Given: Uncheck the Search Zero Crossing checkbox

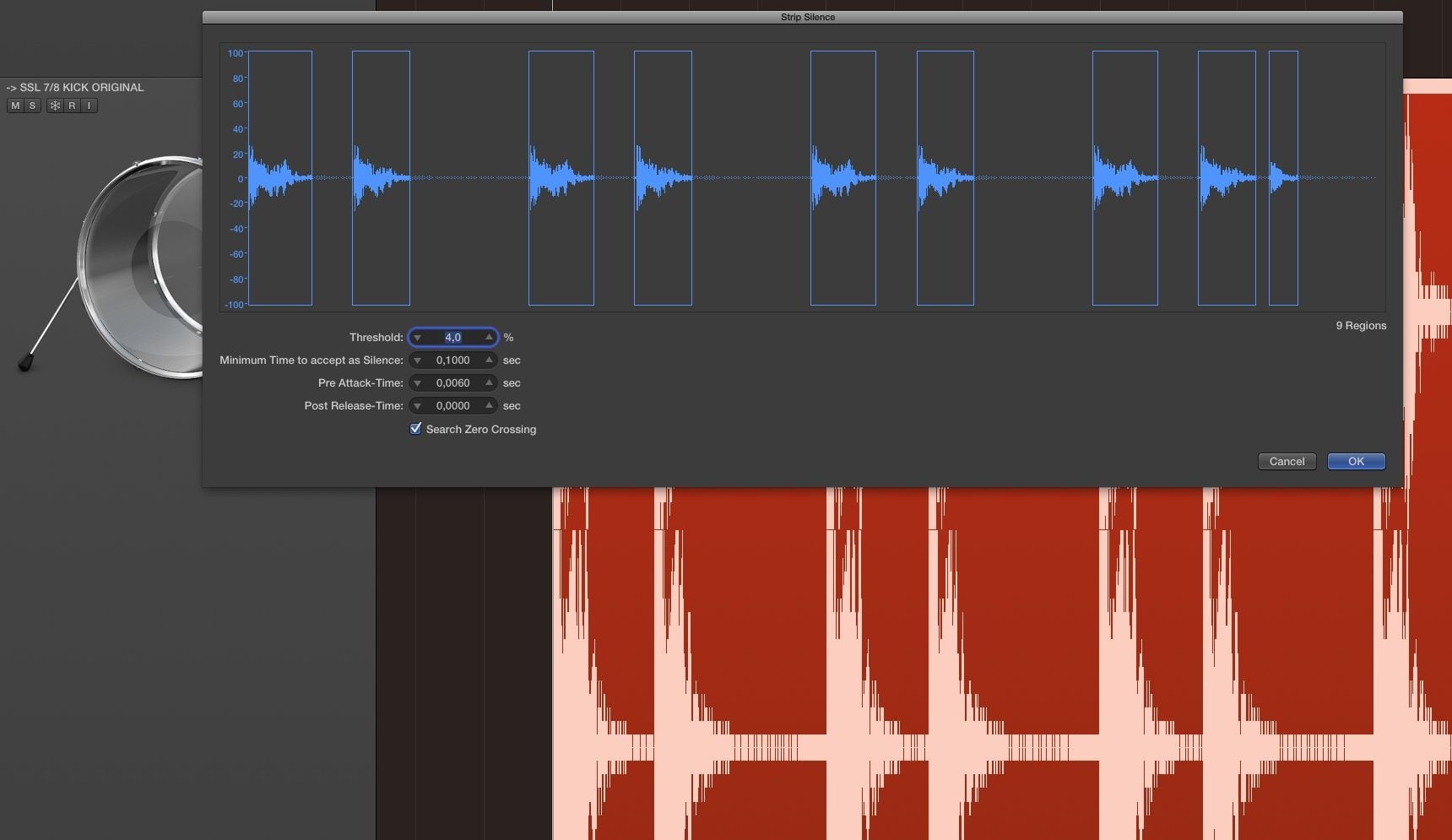Looking at the screenshot, I should click(415, 429).
